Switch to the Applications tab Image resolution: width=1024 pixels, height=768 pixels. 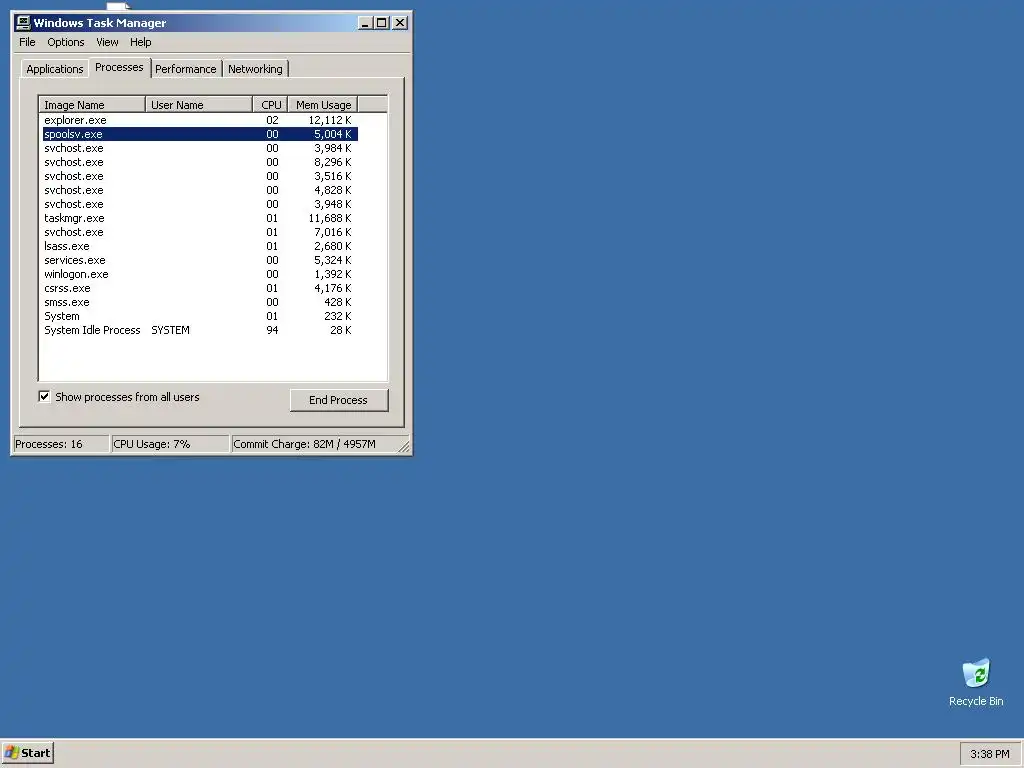click(x=55, y=69)
